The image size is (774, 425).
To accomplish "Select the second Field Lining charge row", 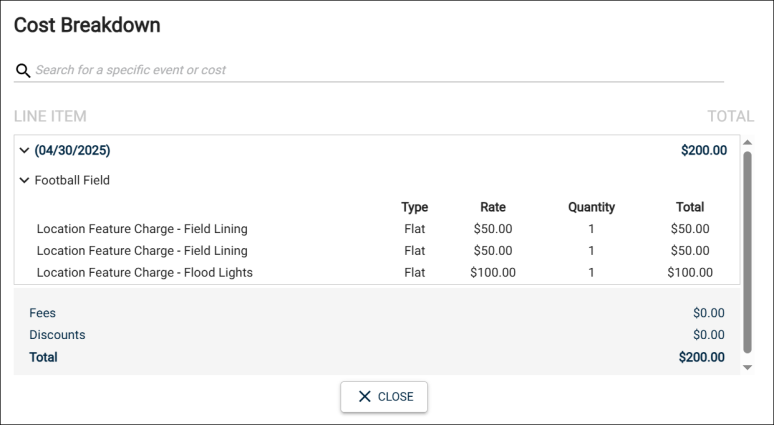I will pyautogui.click(x=141, y=251).
